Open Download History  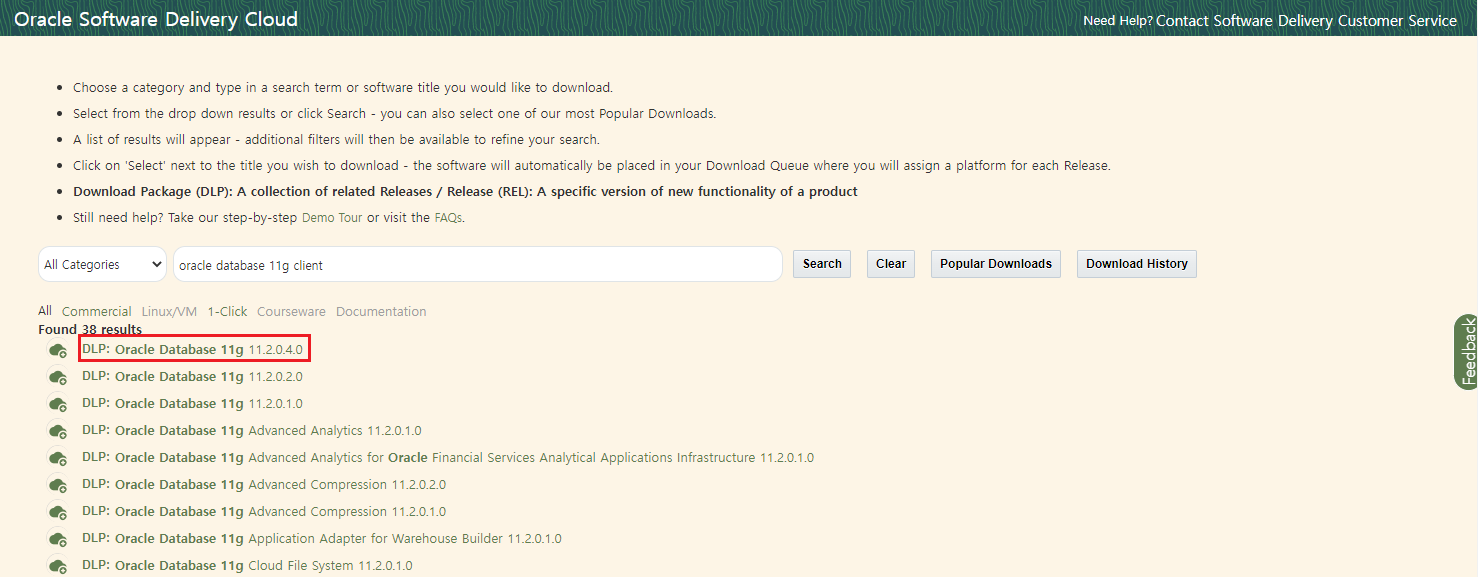point(1137,264)
